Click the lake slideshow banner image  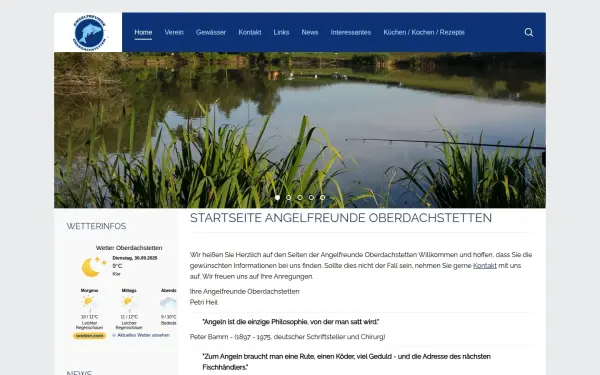click(x=300, y=130)
